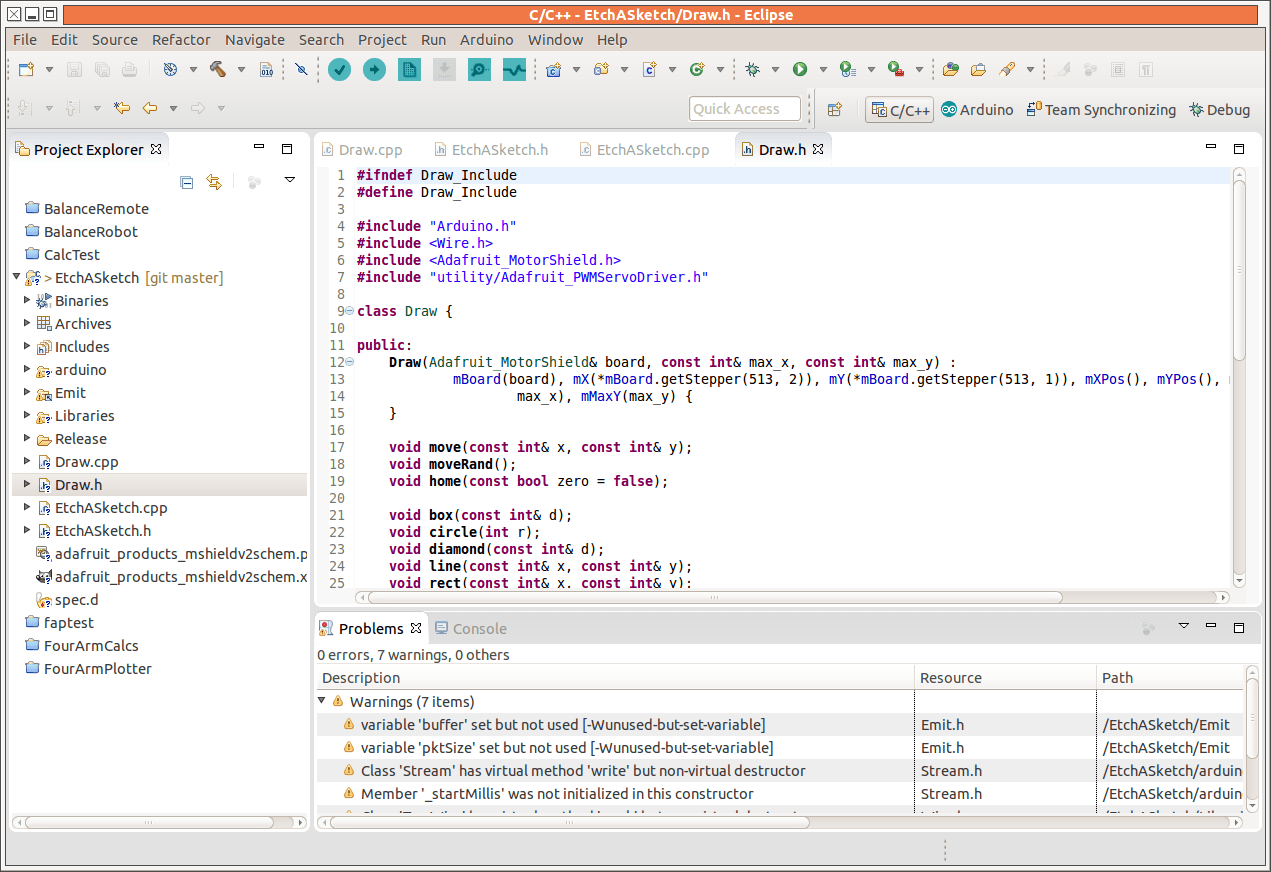This screenshot has width=1271, height=872.
Task: Switch to the Arduino perspective
Action: tap(976, 110)
